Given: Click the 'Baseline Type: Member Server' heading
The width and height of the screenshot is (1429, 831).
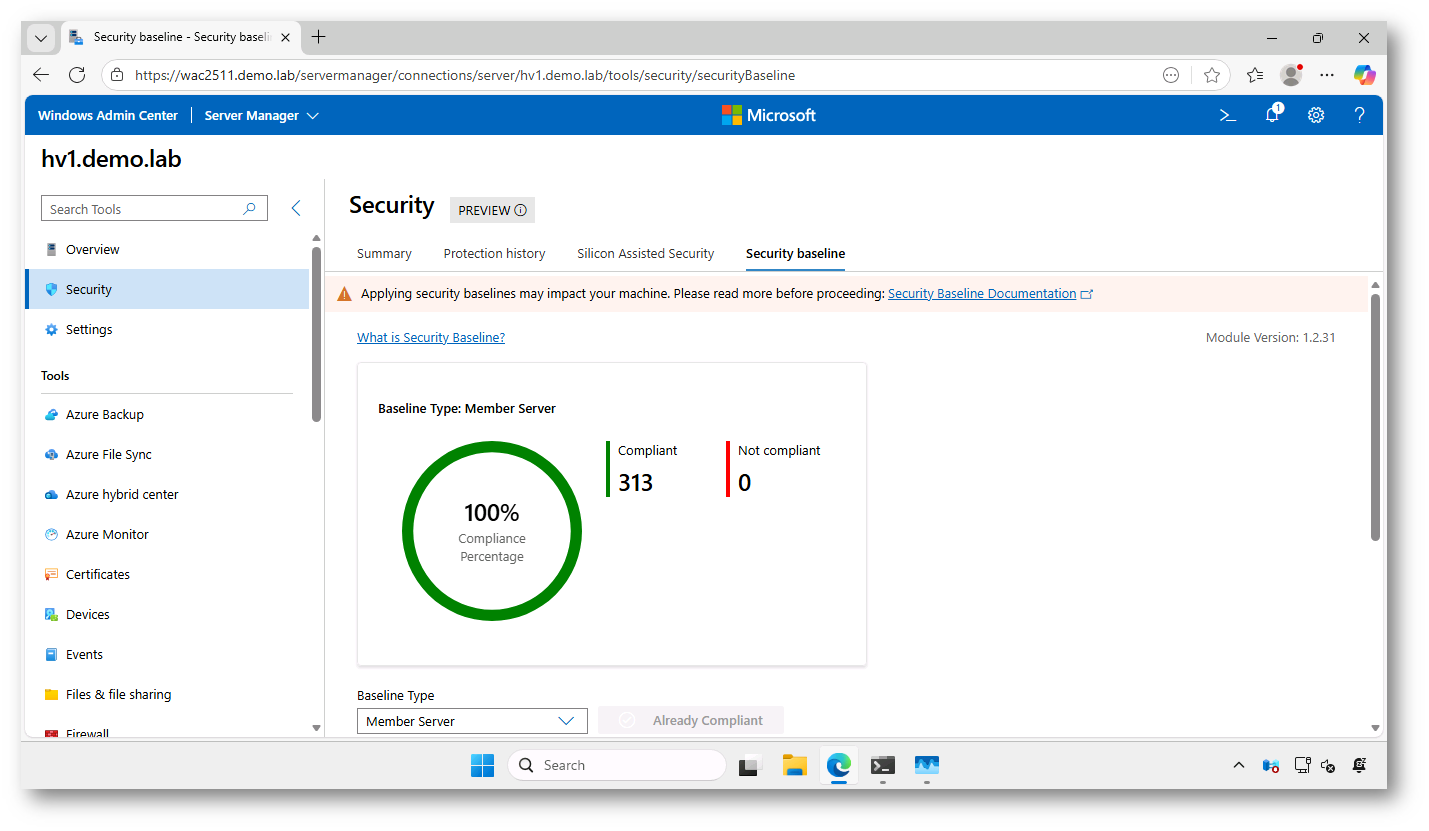Looking at the screenshot, I should click(467, 409).
